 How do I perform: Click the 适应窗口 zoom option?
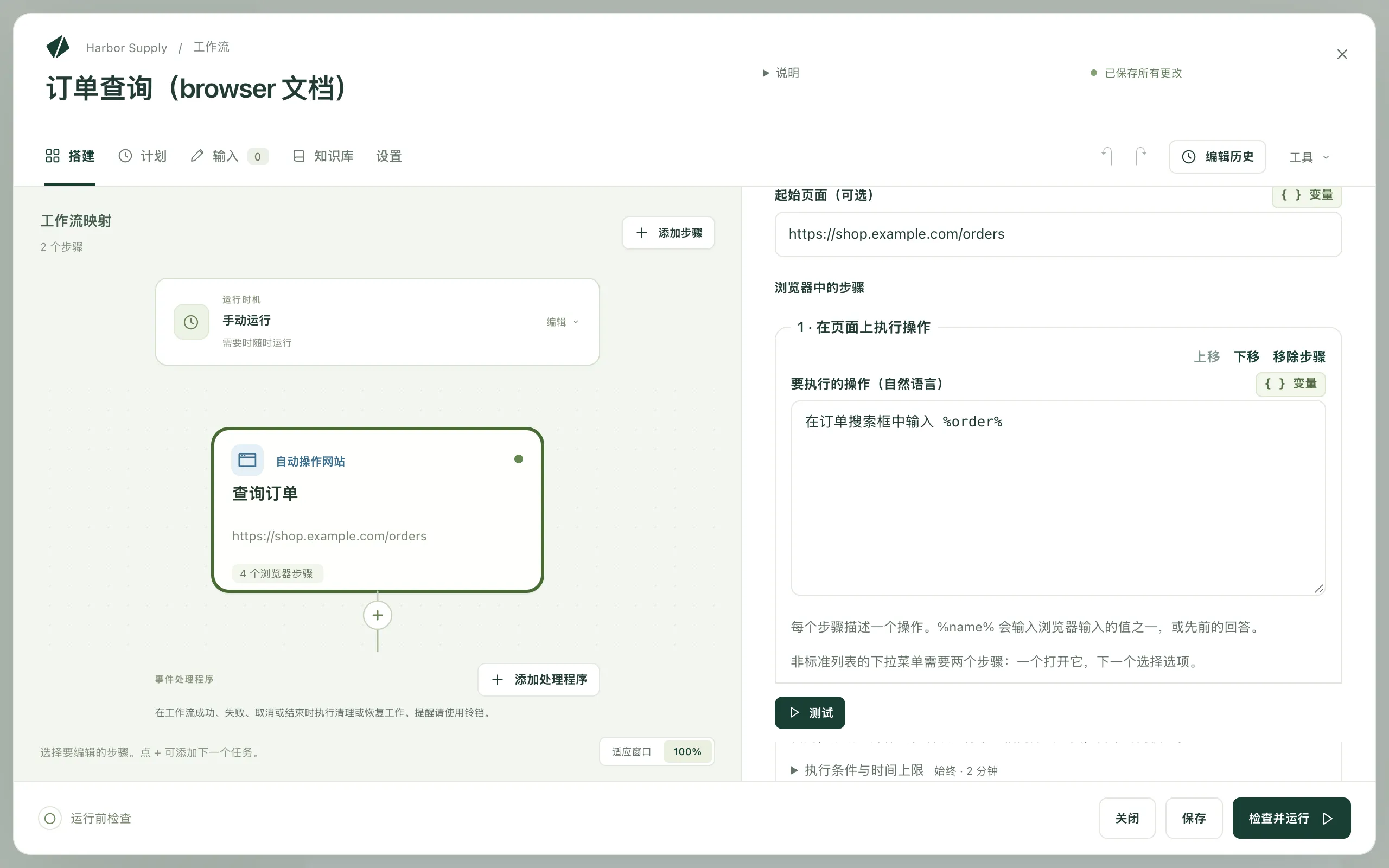(632, 752)
